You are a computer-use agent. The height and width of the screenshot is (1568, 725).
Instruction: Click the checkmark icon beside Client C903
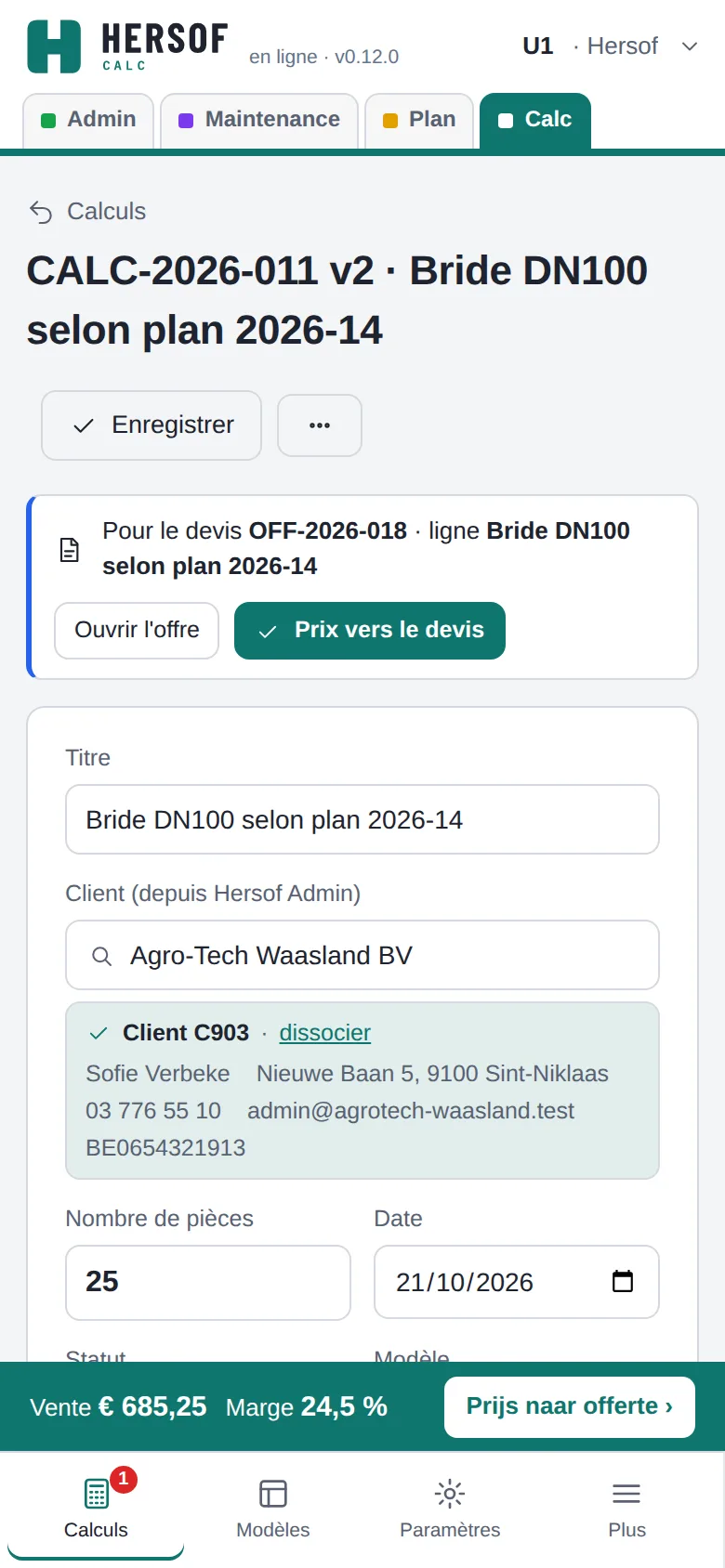click(x=98, y=1033)
